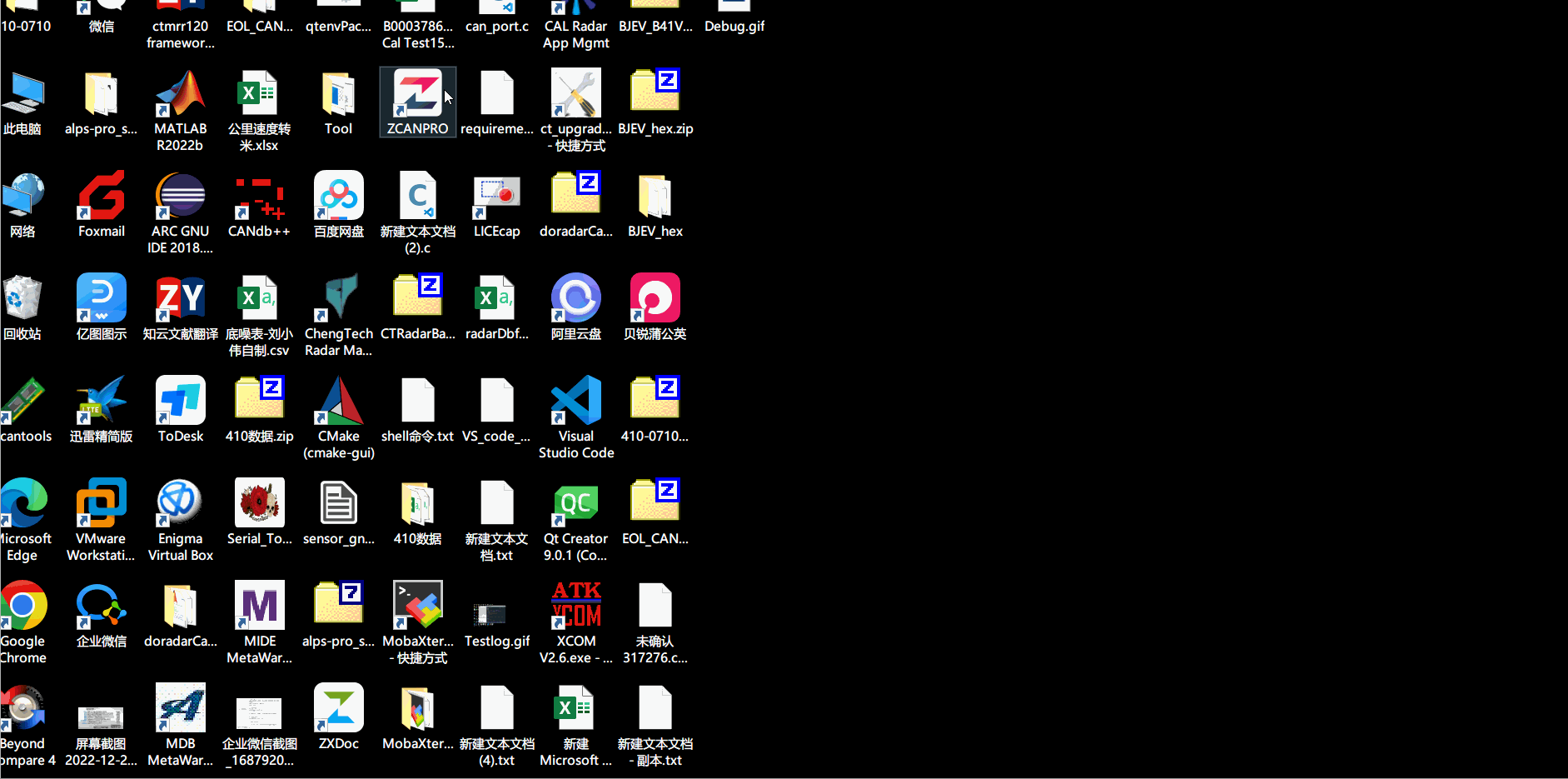Click the 回收站 recycle bin icon
Screen dimensions: 1568x779
click(22, 299)
